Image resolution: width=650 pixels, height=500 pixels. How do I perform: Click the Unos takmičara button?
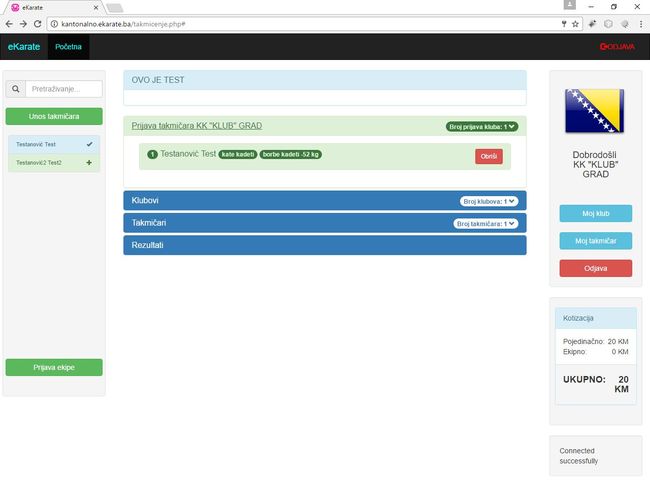(54, 116)
